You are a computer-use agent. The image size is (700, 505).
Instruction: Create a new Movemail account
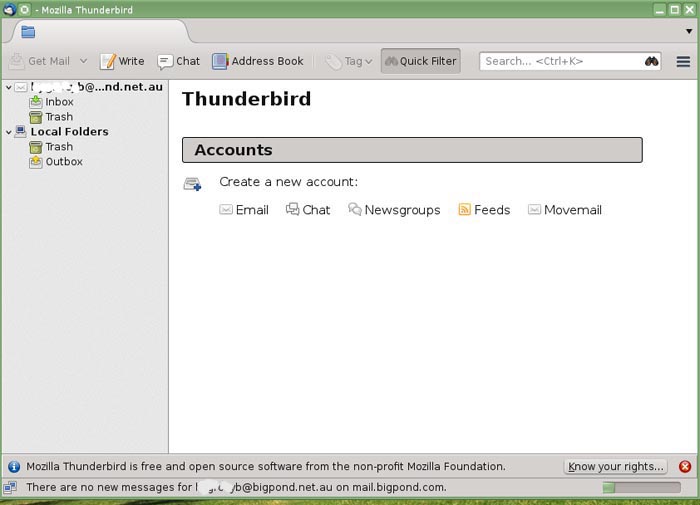(x=565, y=210)
